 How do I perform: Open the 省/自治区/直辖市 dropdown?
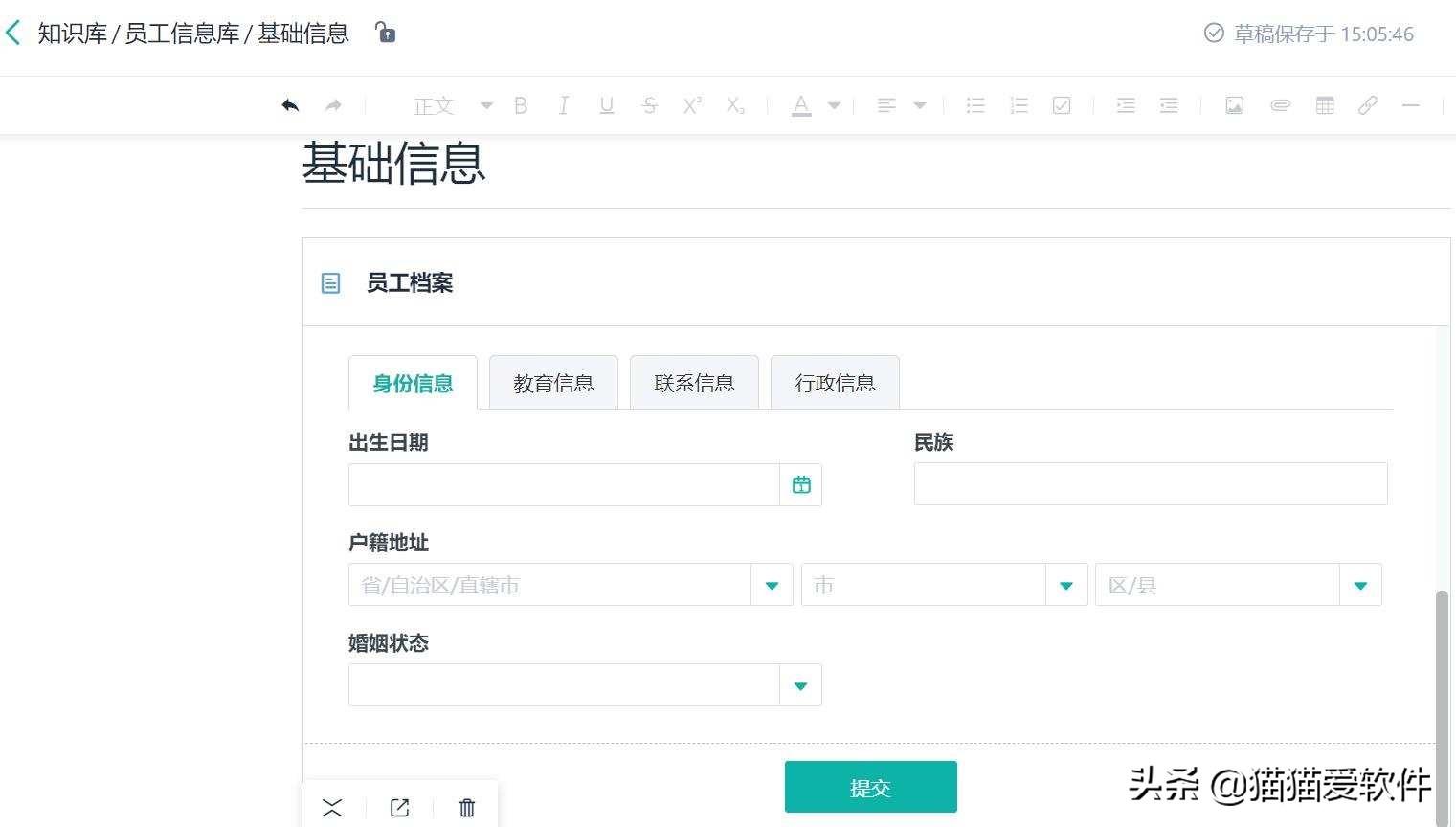pyautogui.click(x=772, y=584)
